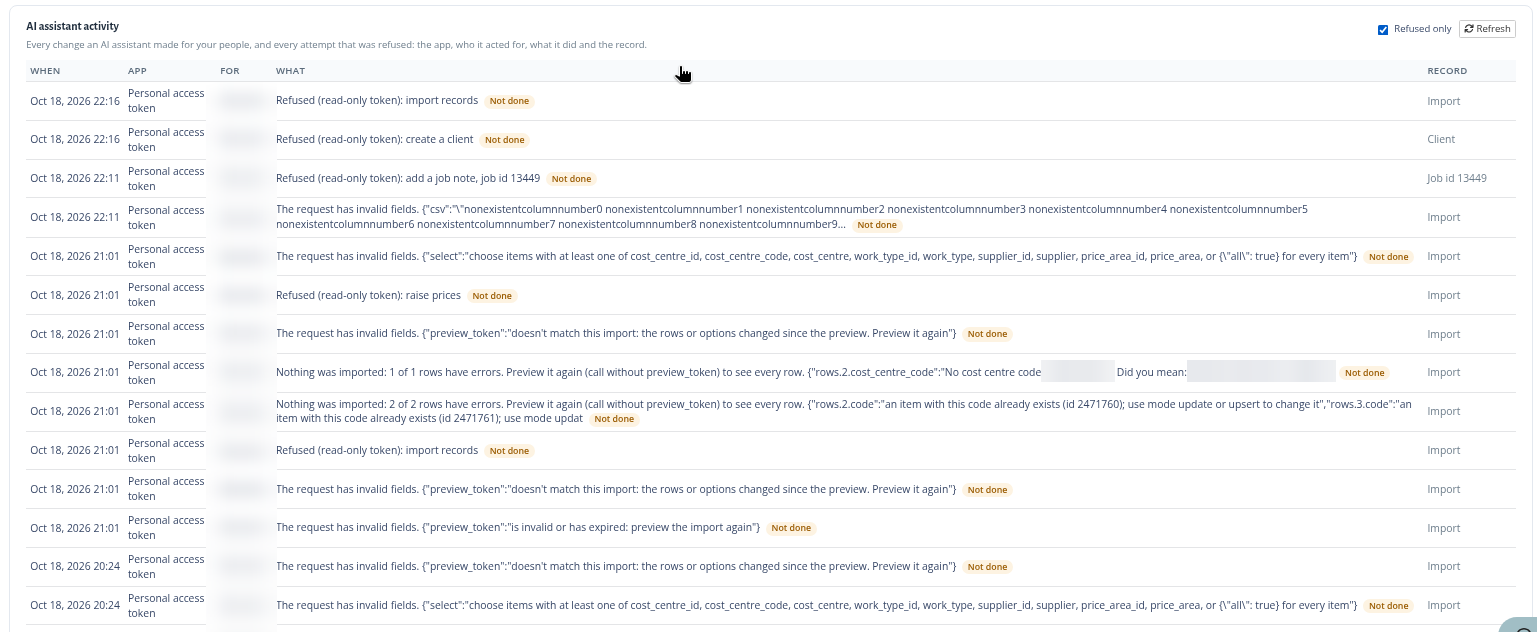
Task: Click Not done badge after 'use mode updat'
Action: coord(614,419)
